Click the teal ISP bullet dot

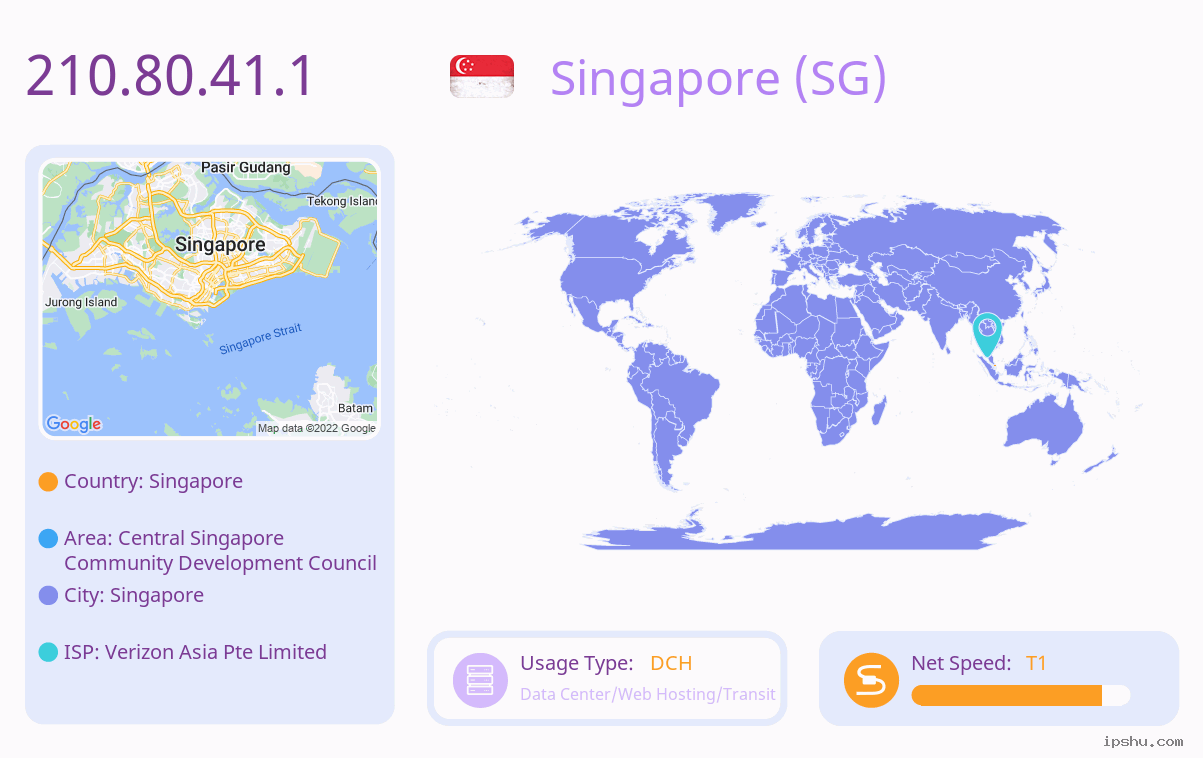(x=48, y=652)
